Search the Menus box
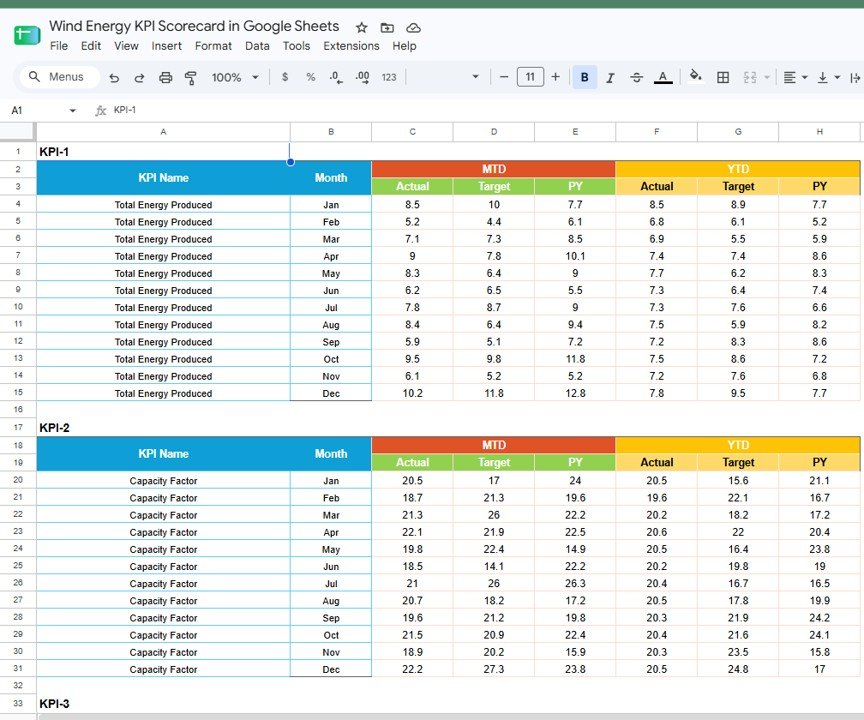 click(x=60, y=77)
